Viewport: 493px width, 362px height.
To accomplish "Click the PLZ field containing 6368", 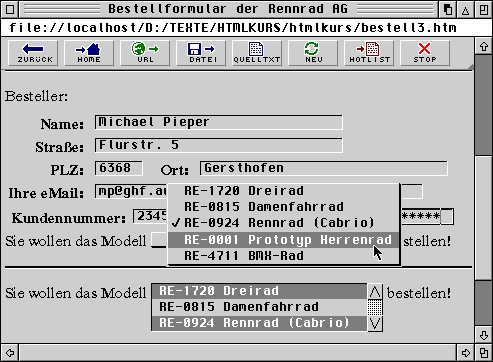I will point(119,168).
